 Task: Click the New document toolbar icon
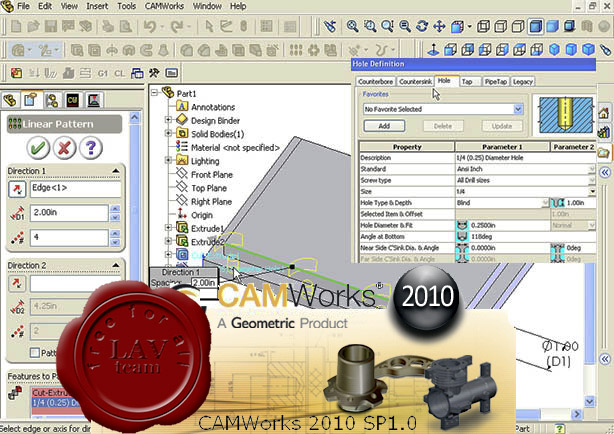pyautogui.click(x=16, y=26)
